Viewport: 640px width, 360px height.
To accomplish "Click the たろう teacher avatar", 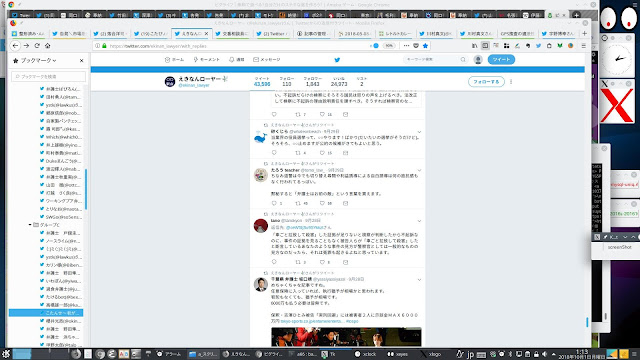I will [x=261, y=175].
